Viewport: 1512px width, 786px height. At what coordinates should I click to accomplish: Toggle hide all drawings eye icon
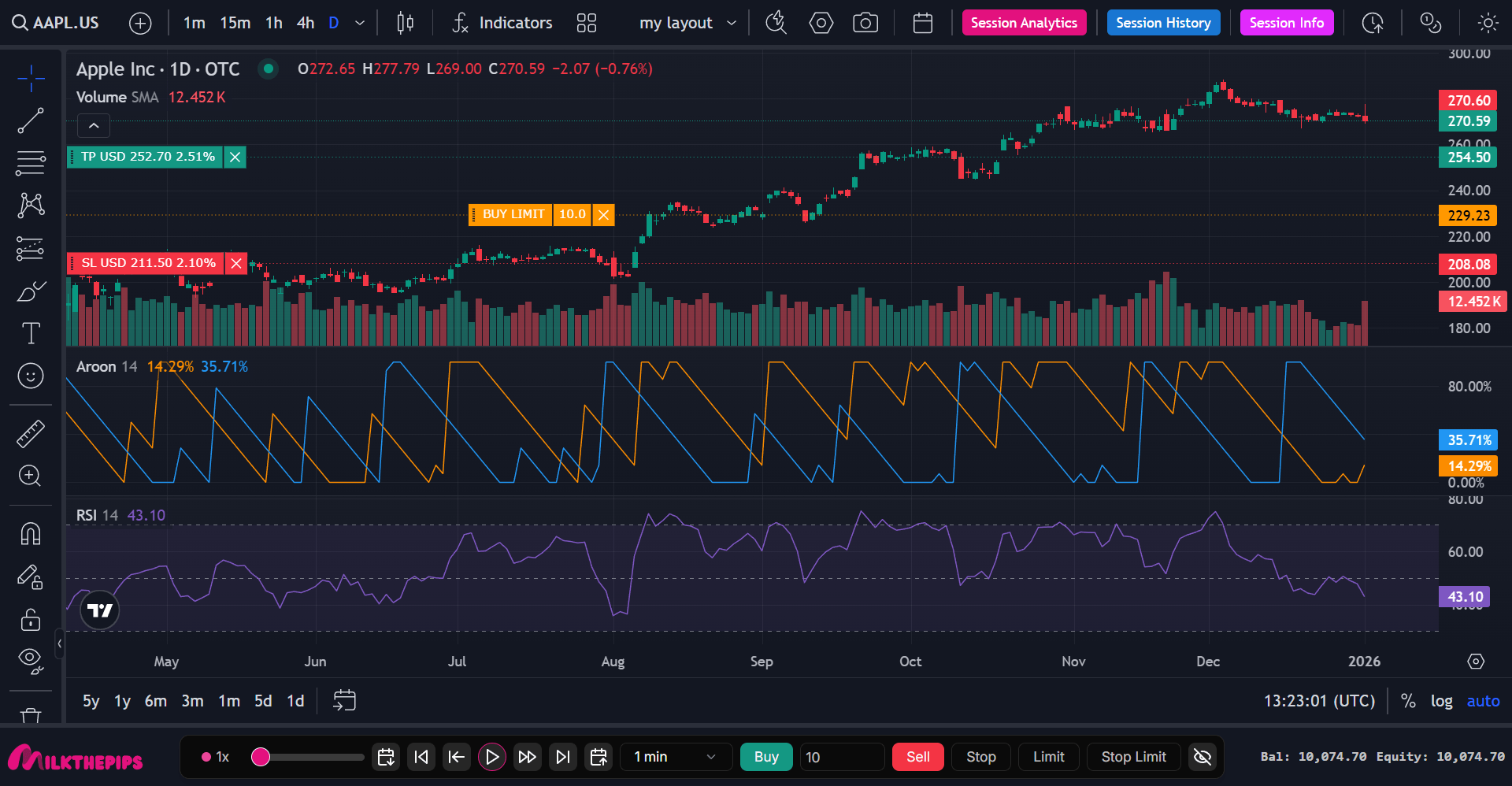(31, 660)
